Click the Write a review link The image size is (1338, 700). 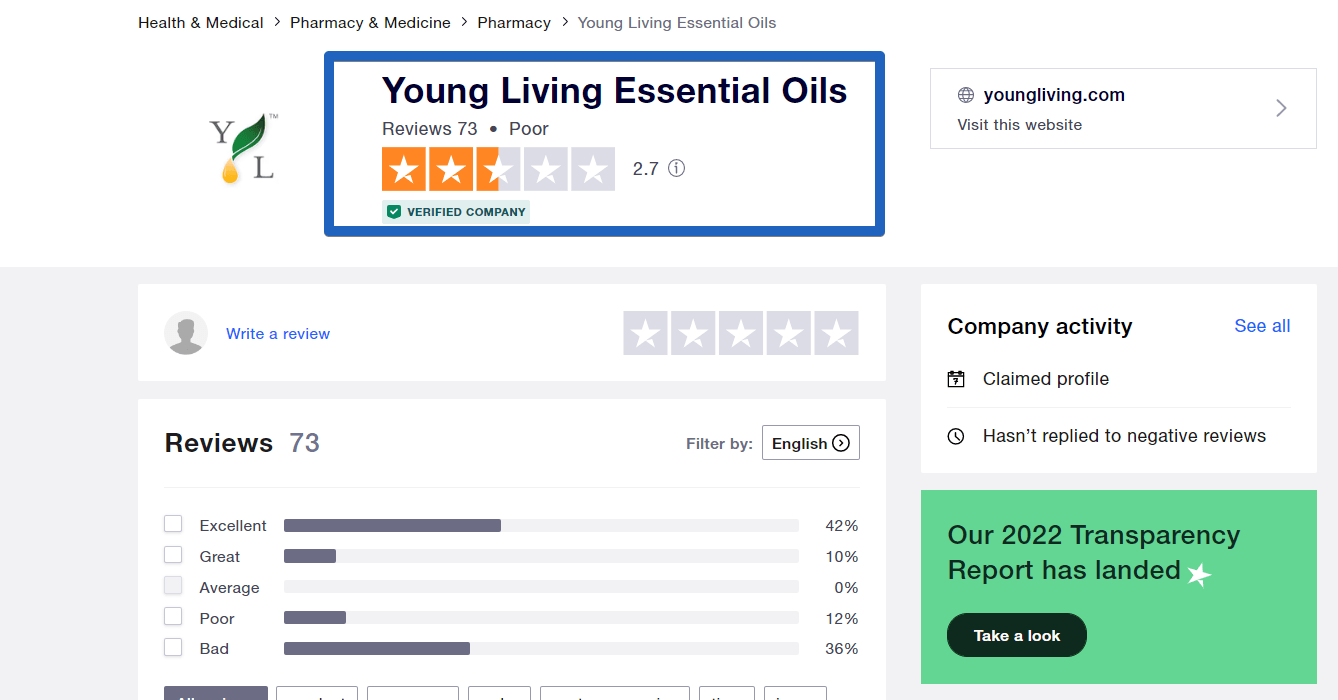pos(278,334)
